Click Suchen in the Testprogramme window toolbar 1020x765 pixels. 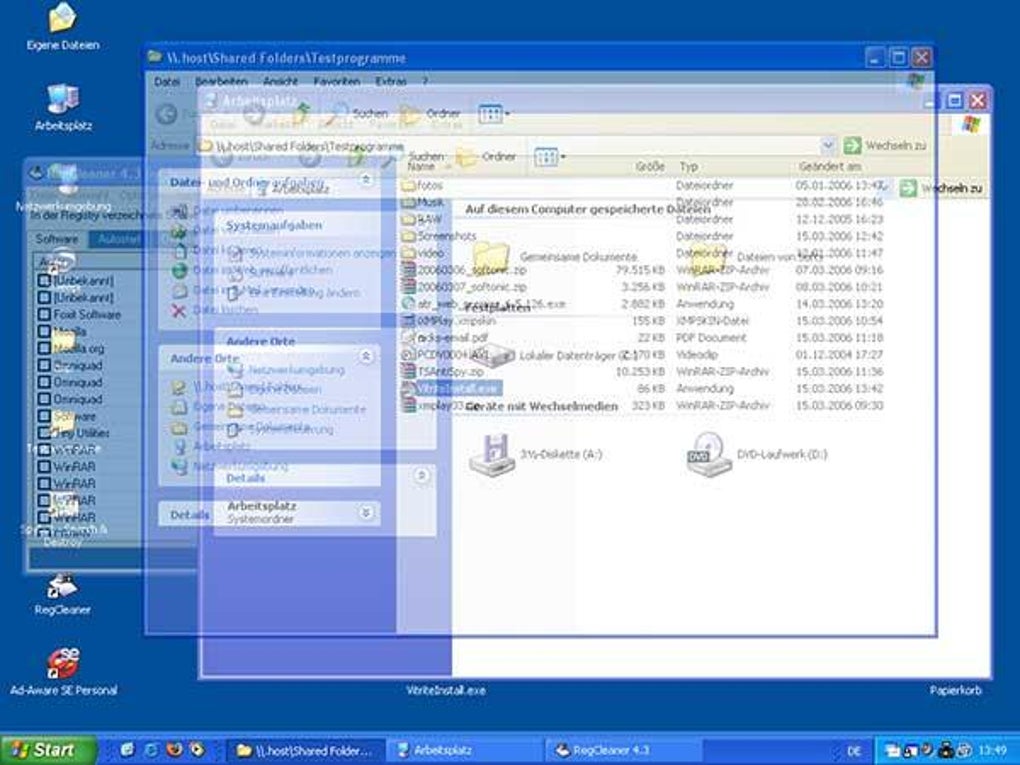[356, 114]
